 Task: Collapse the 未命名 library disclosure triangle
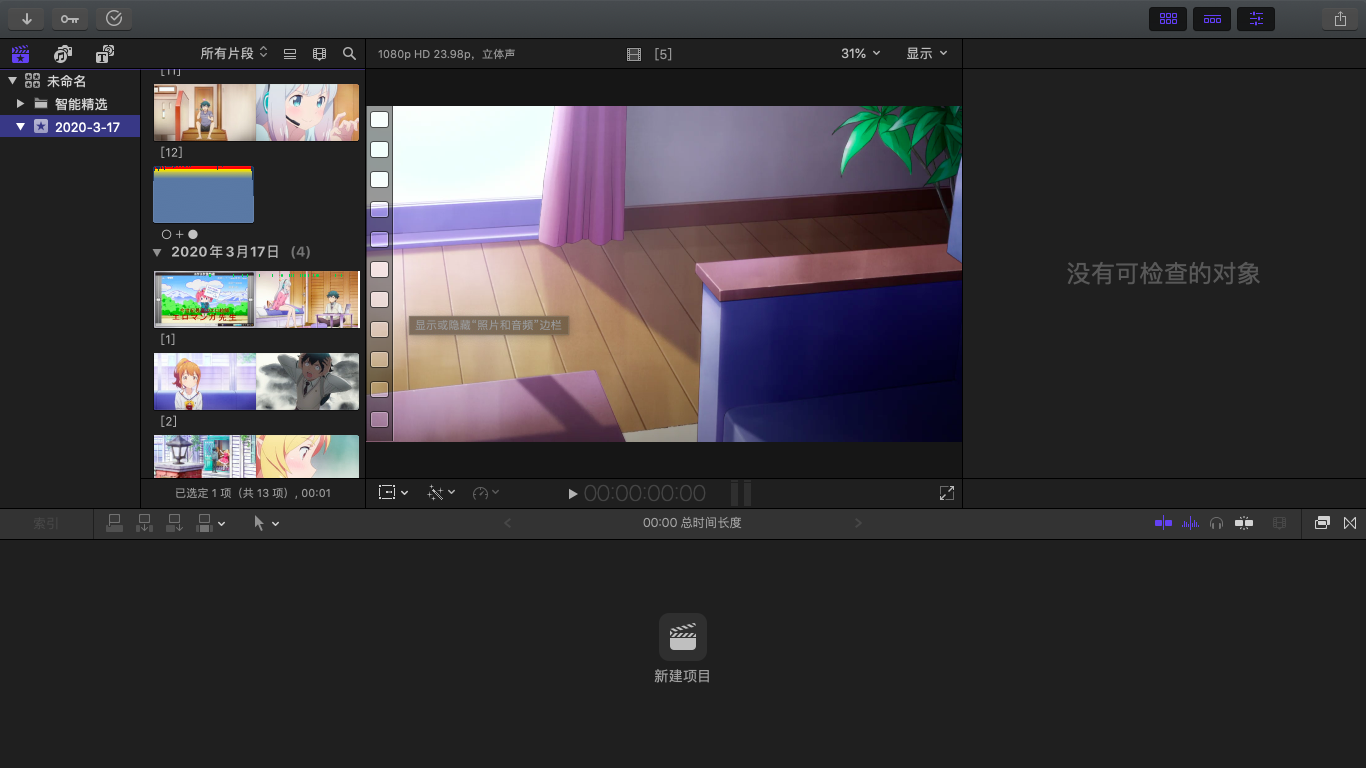coord(12,81)
